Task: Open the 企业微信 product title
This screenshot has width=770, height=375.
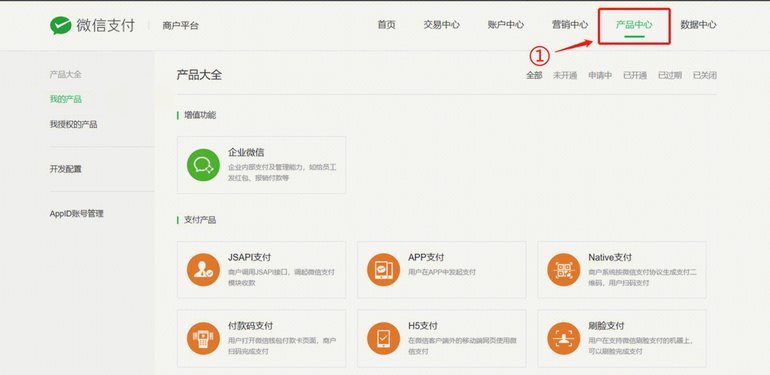Action: tap(246, 153)
